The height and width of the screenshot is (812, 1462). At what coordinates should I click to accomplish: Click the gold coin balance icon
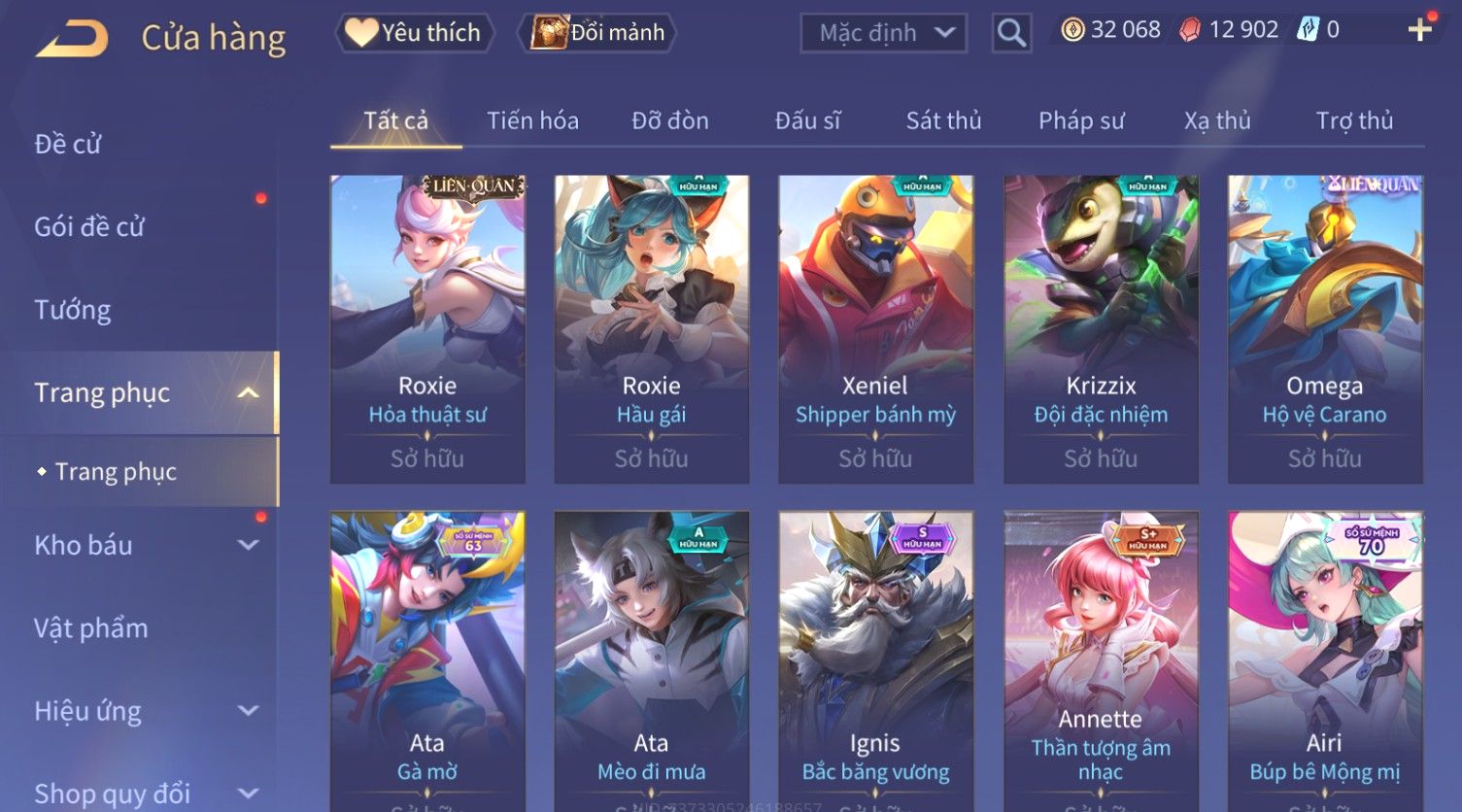tap(1072, 30)
